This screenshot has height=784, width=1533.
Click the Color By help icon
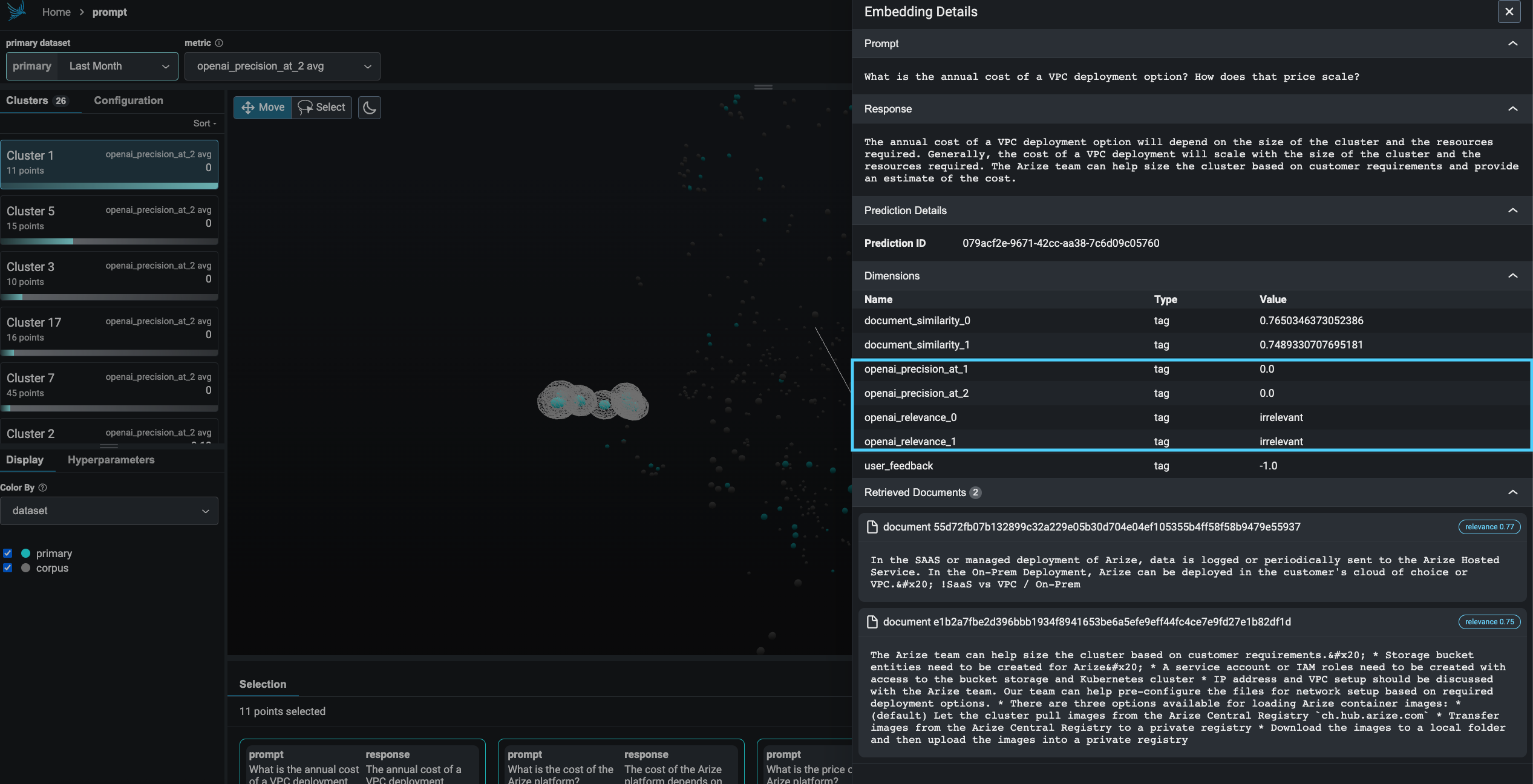[x=42, y=488]
